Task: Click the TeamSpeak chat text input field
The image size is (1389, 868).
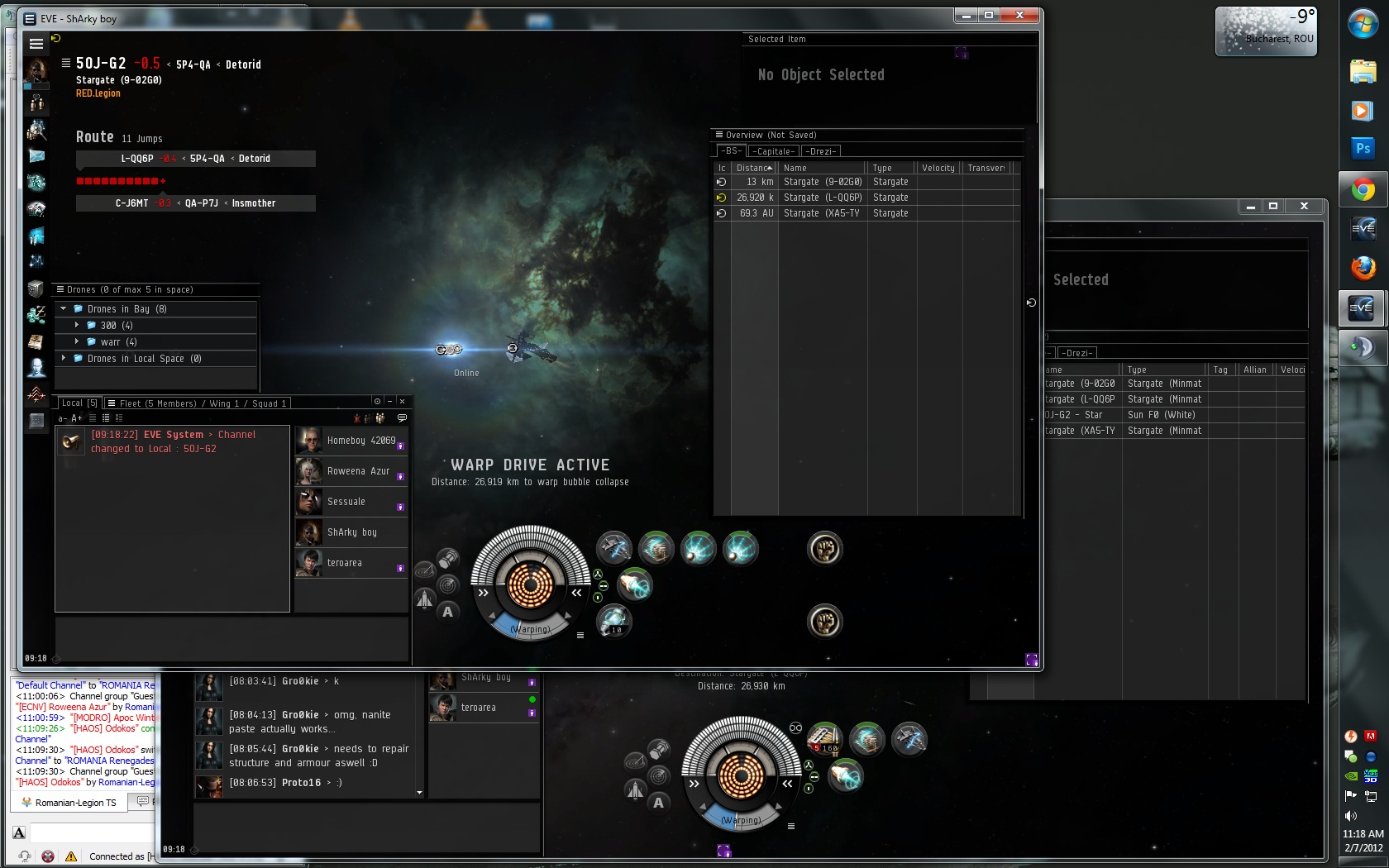Action: click(x=93, y=832)
